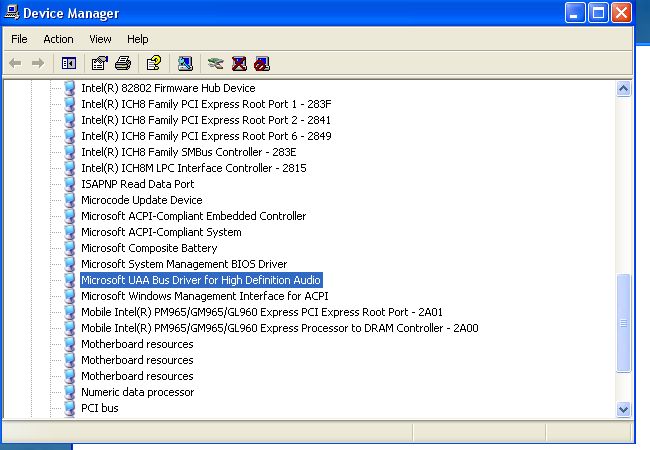Click icon beside Numeric data processor
This screenshot has height=450, width=650.
pyautogui.click(x=70, y=392)
